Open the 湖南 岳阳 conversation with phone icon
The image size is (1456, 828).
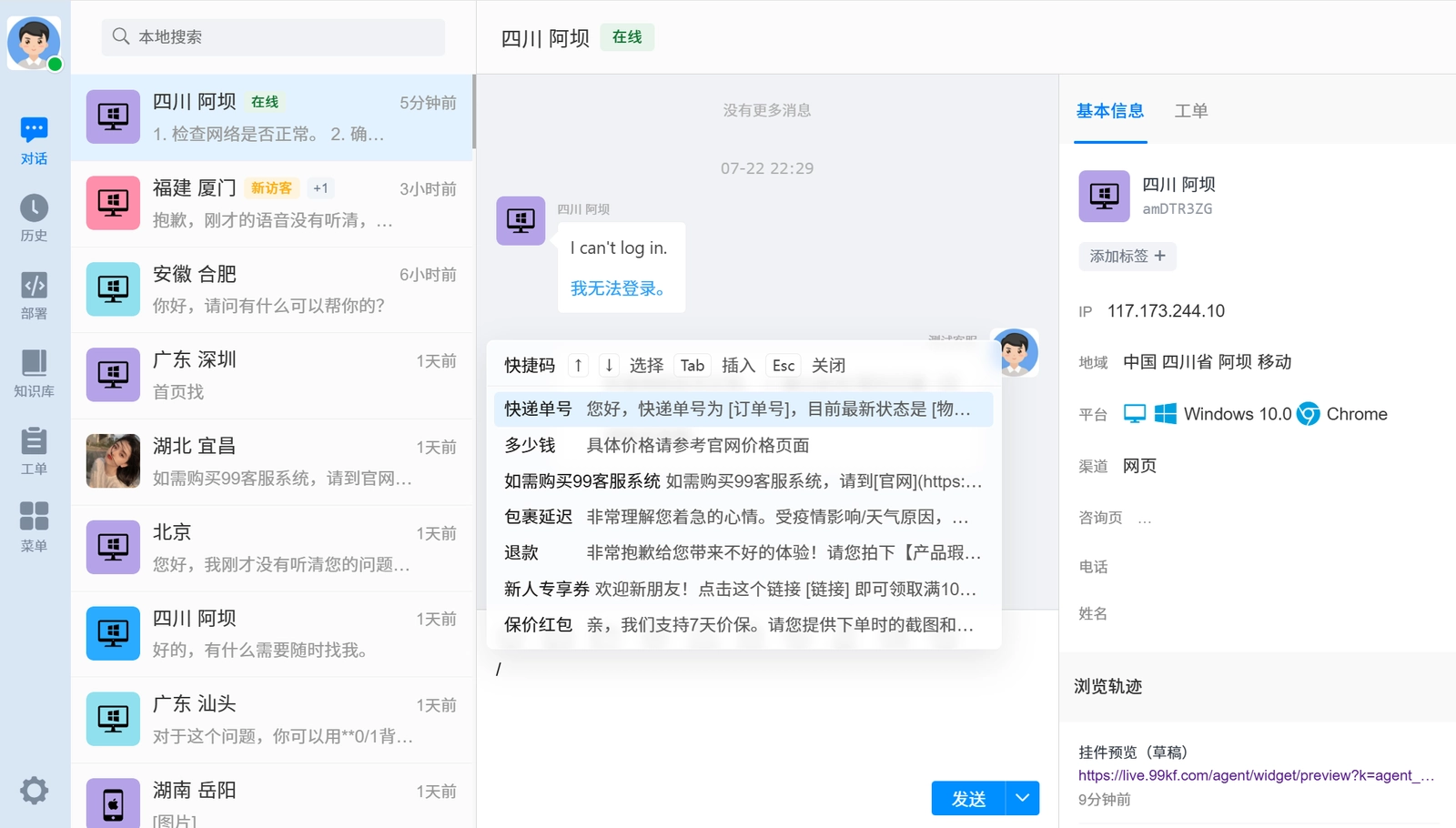pyautogui.click(x=272, y=798)
